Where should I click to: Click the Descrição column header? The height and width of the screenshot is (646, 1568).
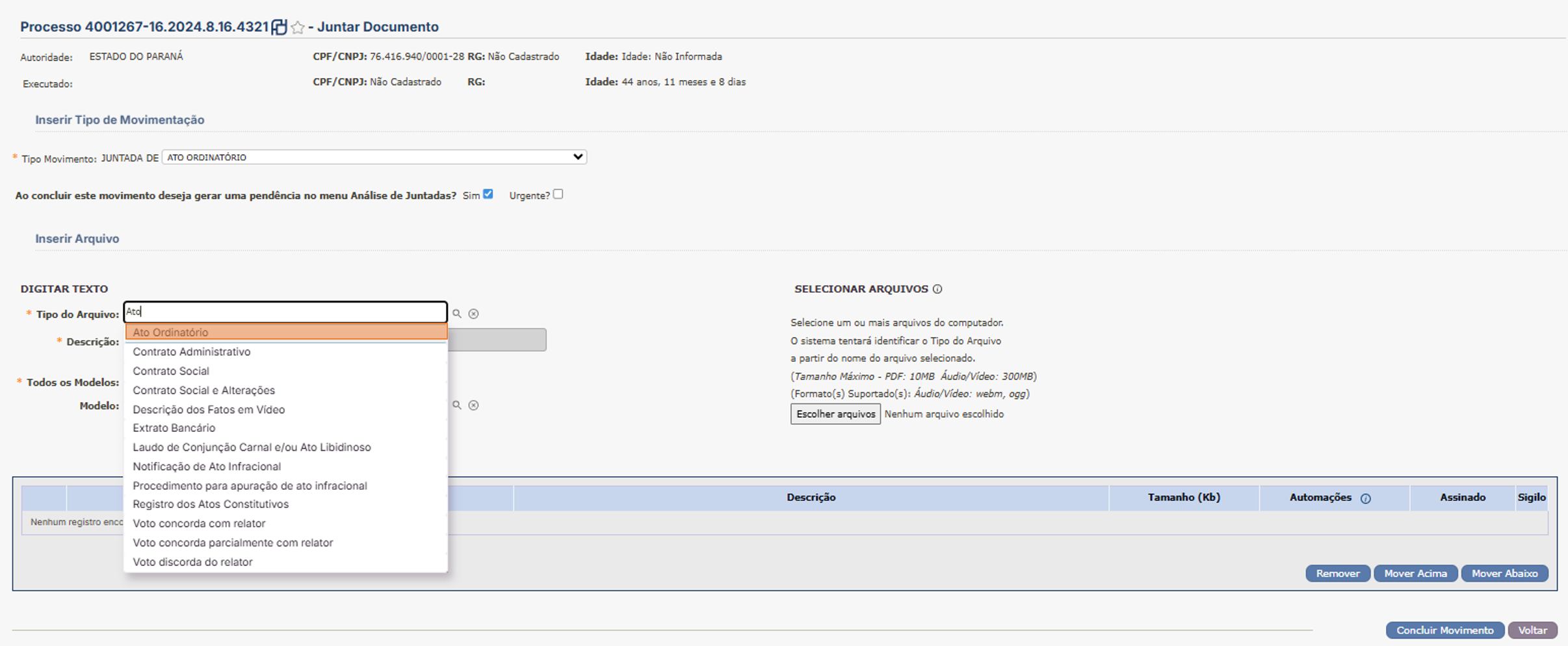tap(811, 498)
